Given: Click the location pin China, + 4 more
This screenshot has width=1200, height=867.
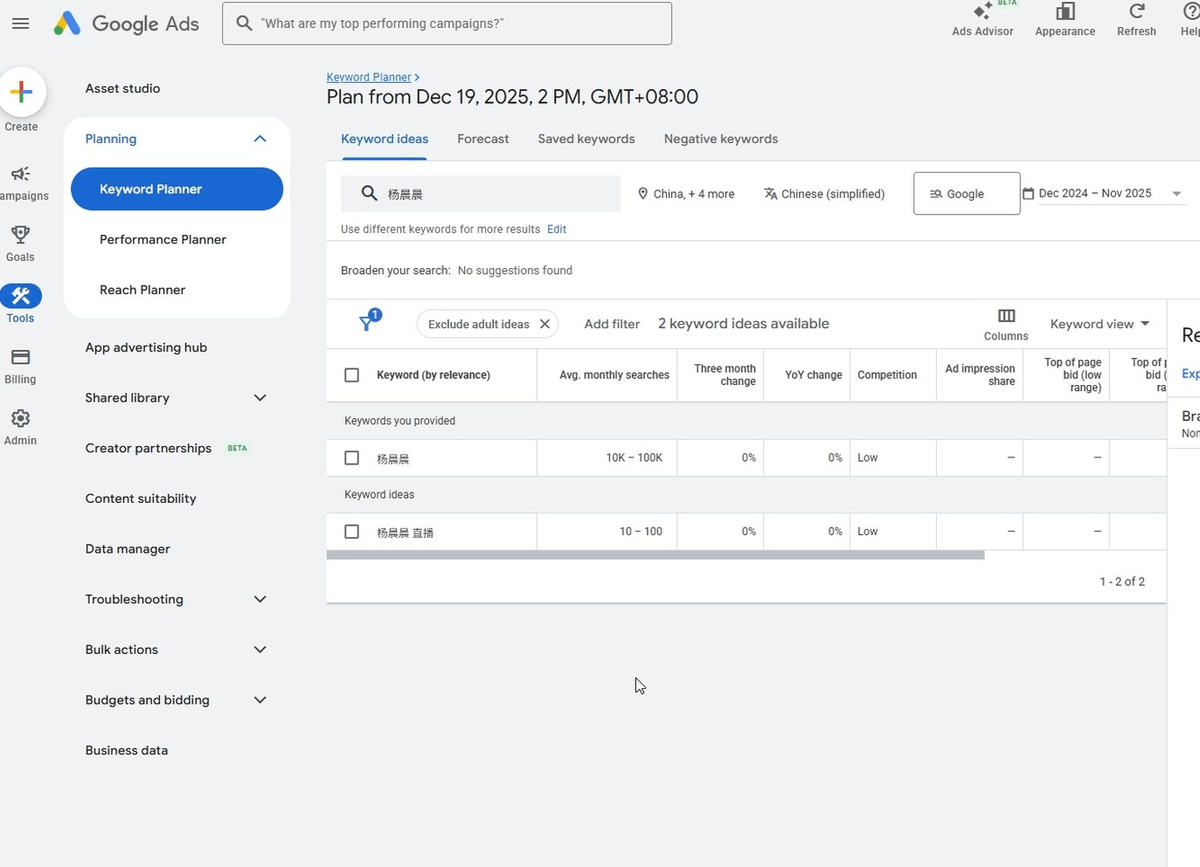Looking at the screenshot, I should click(686, 194).
